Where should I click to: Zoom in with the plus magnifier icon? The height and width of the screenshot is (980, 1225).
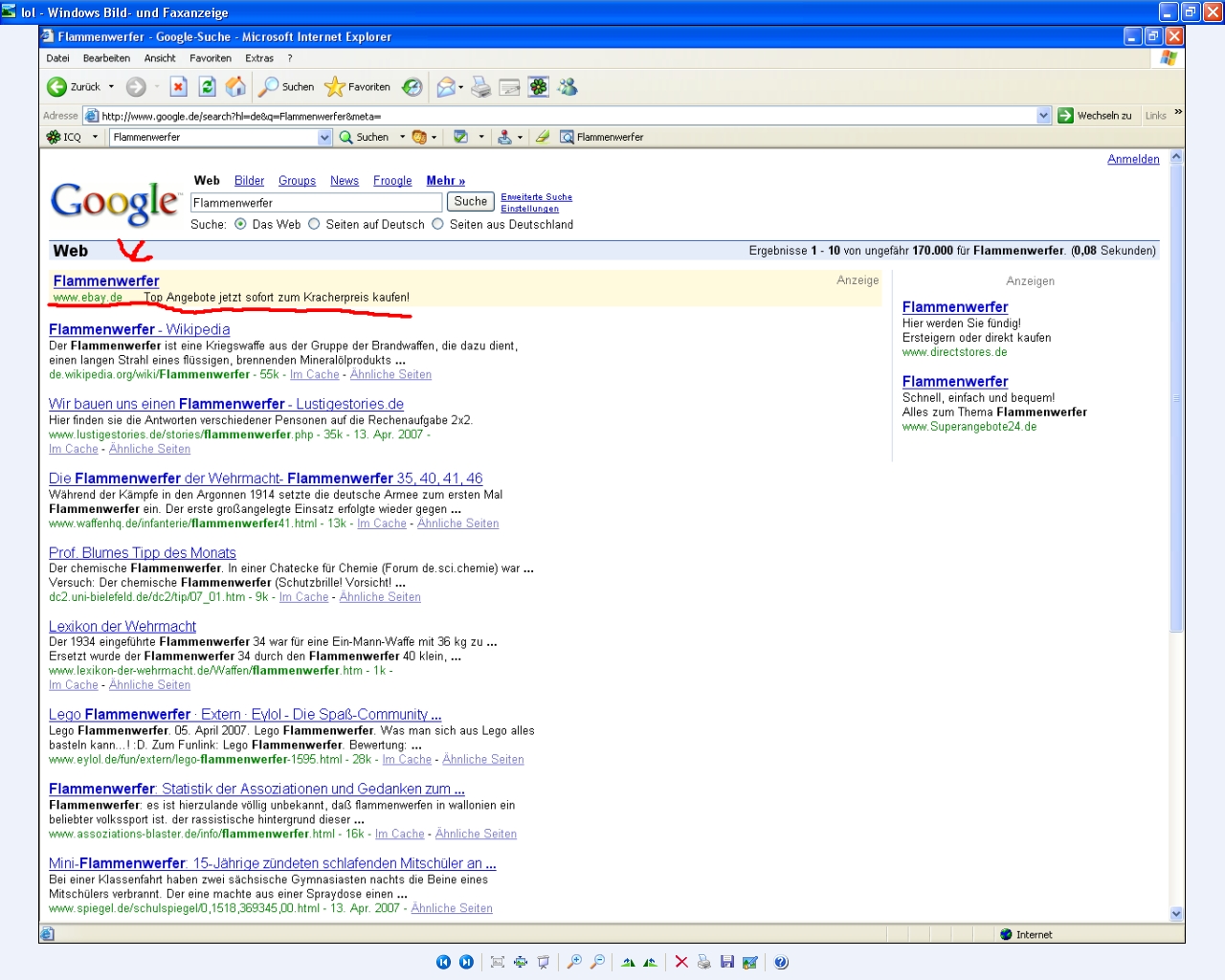574,962
